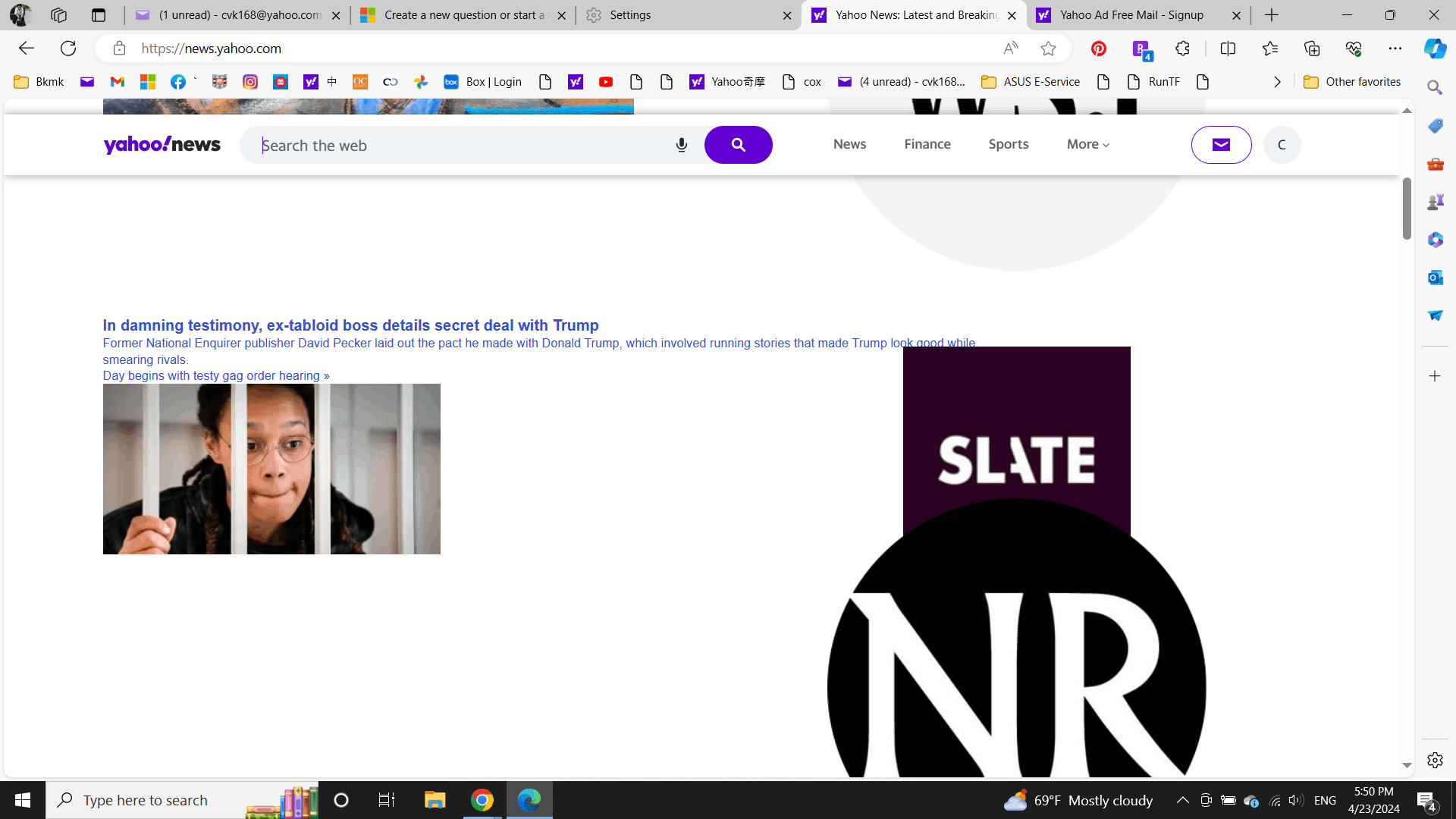Screen dimensions: 1456x819
Task: Click the microphone voice search icon
Action: 681,145
